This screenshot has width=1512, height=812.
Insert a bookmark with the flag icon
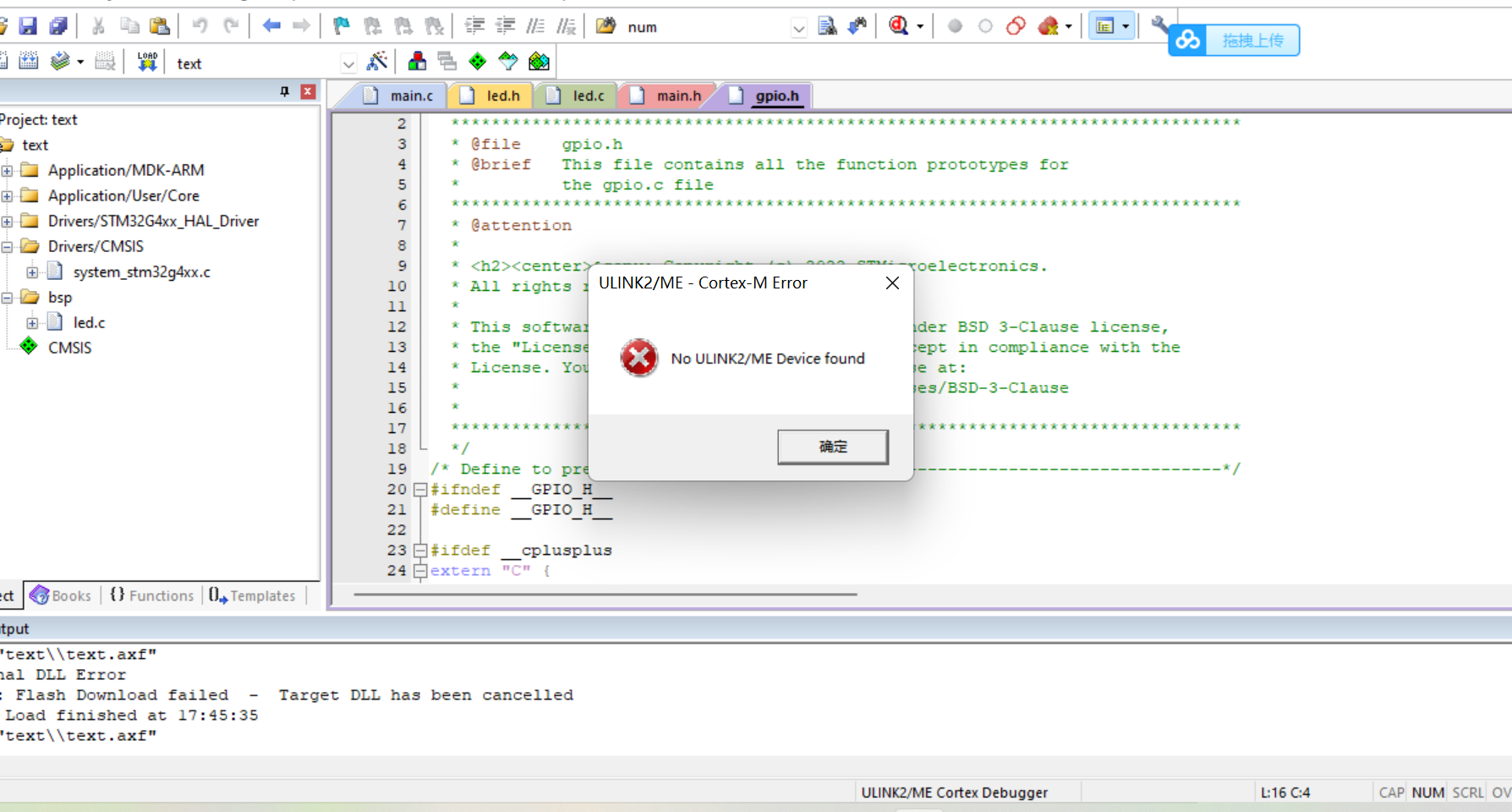click(x=342, y=26)
